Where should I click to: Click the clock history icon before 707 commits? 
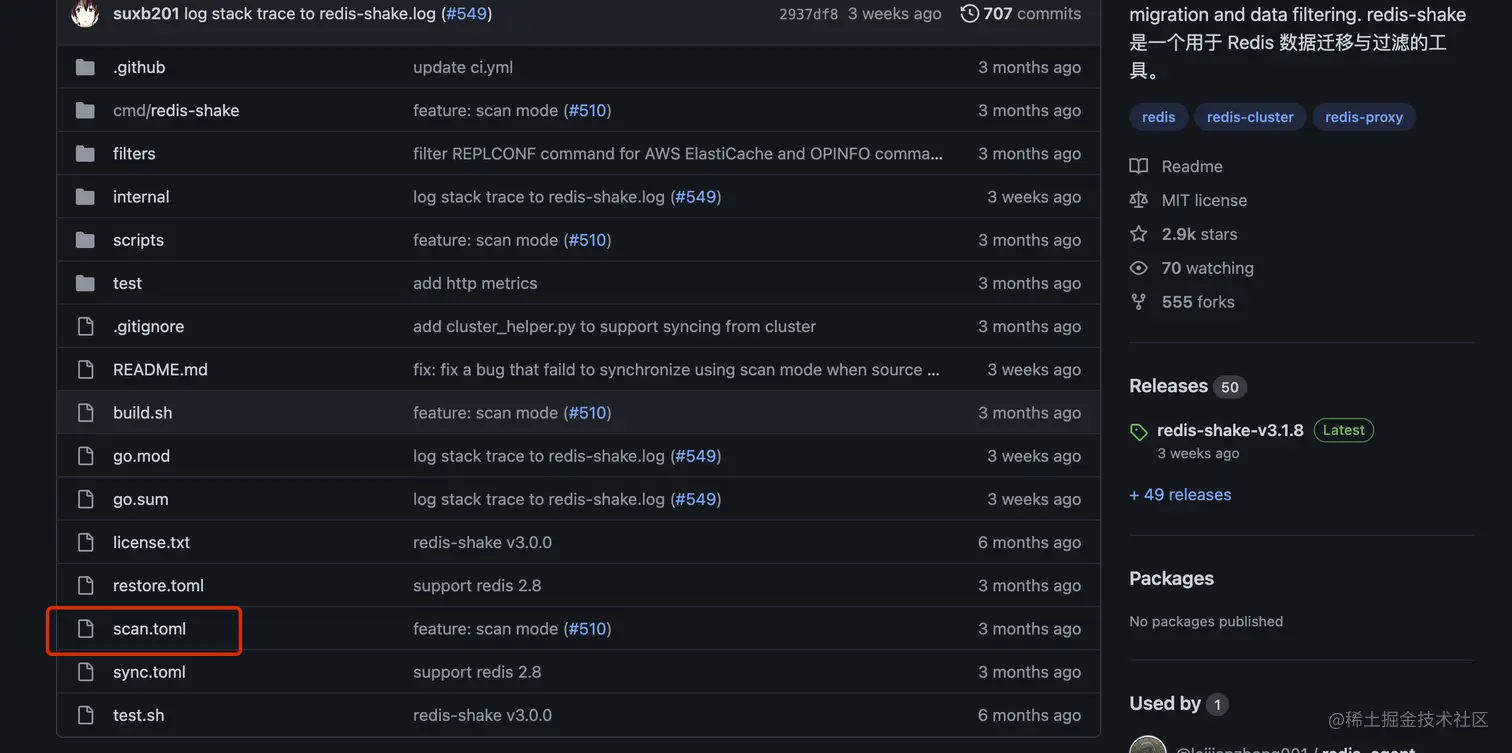point(969,14)
